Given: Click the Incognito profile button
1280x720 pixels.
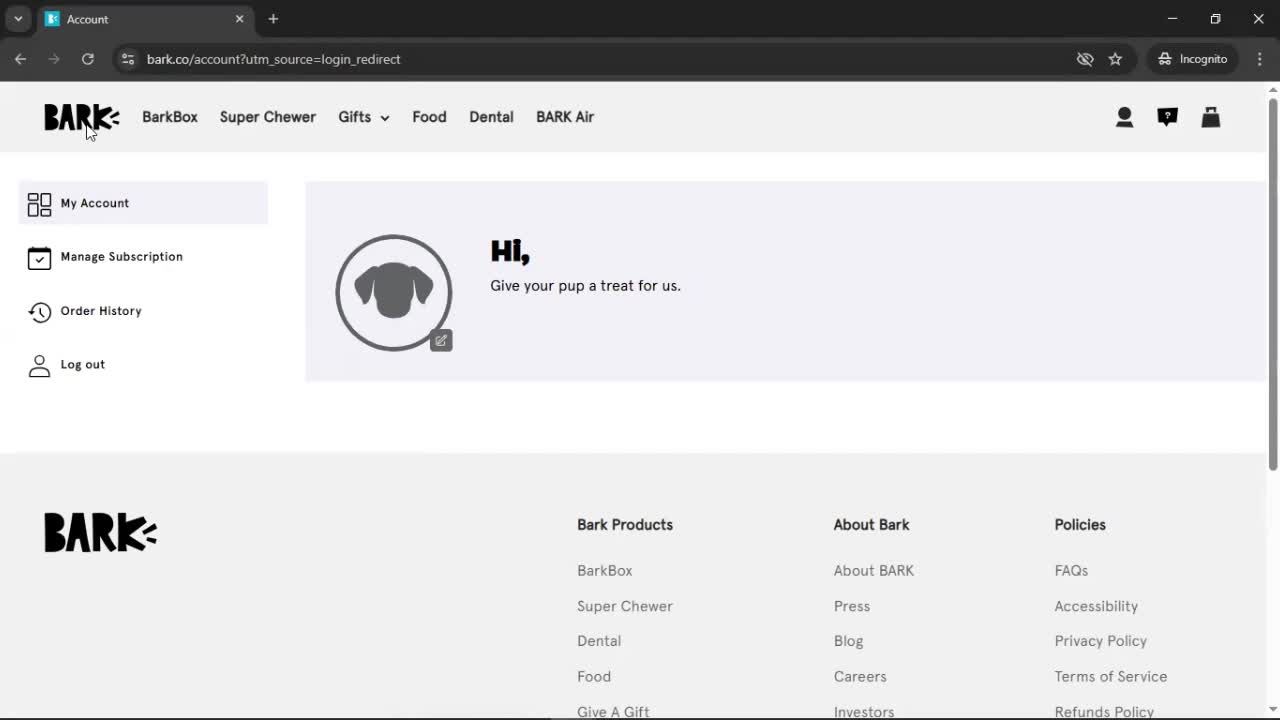Looking at the screenshot, I should (1193, 59).
